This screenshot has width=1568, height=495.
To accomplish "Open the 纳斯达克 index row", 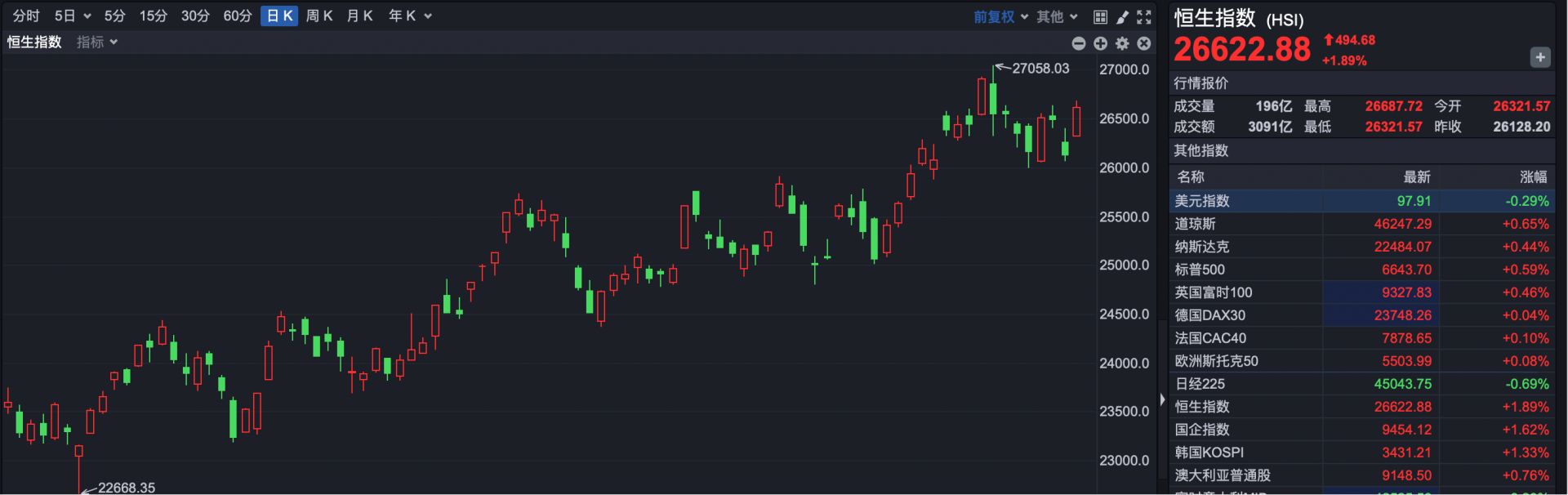I will click(1362, 247).
